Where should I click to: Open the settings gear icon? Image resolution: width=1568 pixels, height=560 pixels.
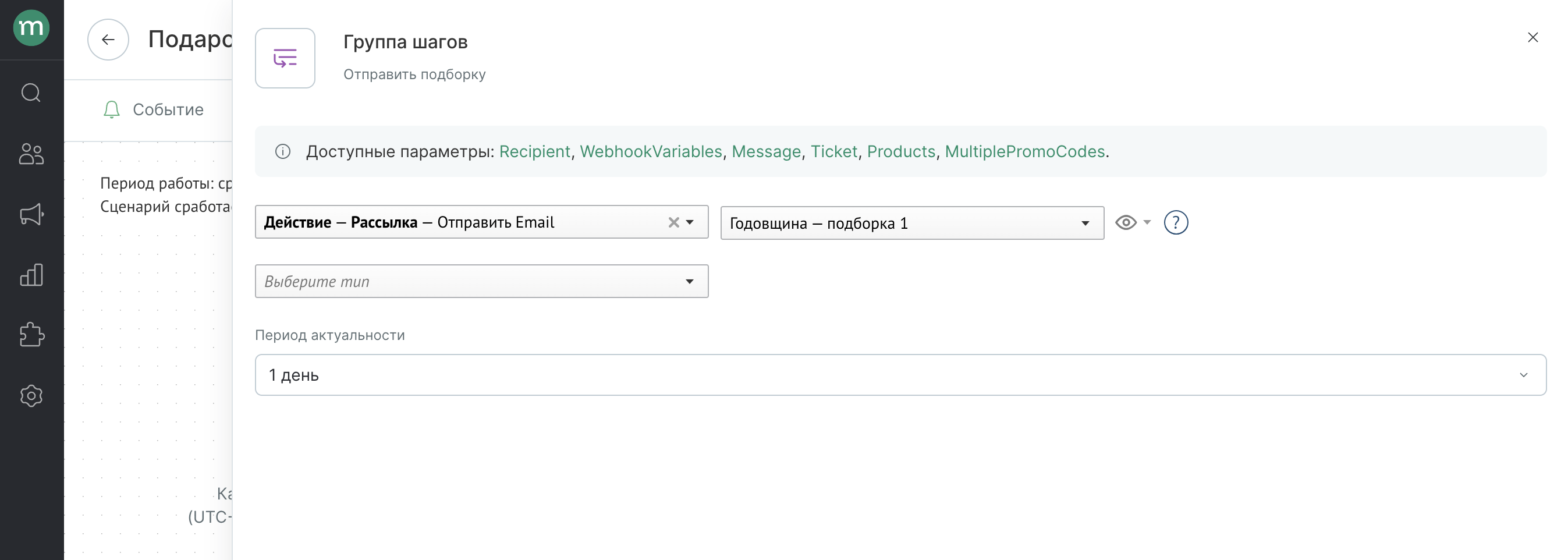coord(31,396)
